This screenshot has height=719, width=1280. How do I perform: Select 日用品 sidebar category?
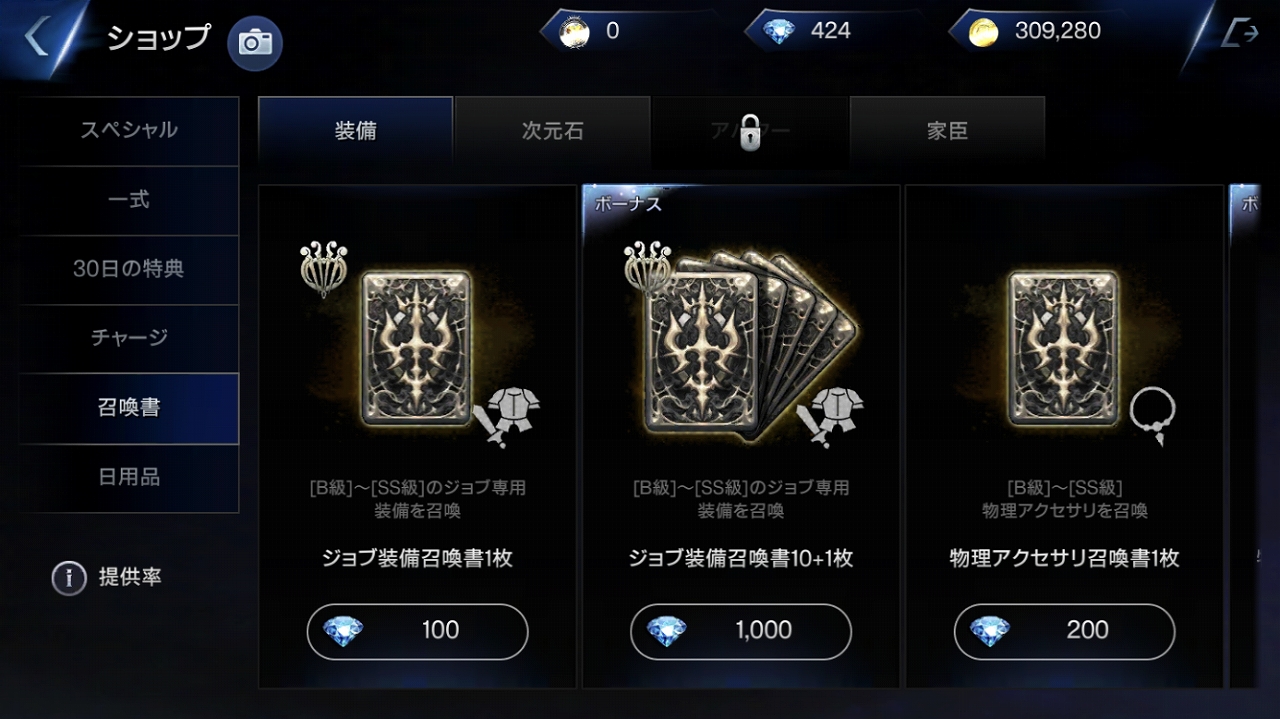click(129, 478)
